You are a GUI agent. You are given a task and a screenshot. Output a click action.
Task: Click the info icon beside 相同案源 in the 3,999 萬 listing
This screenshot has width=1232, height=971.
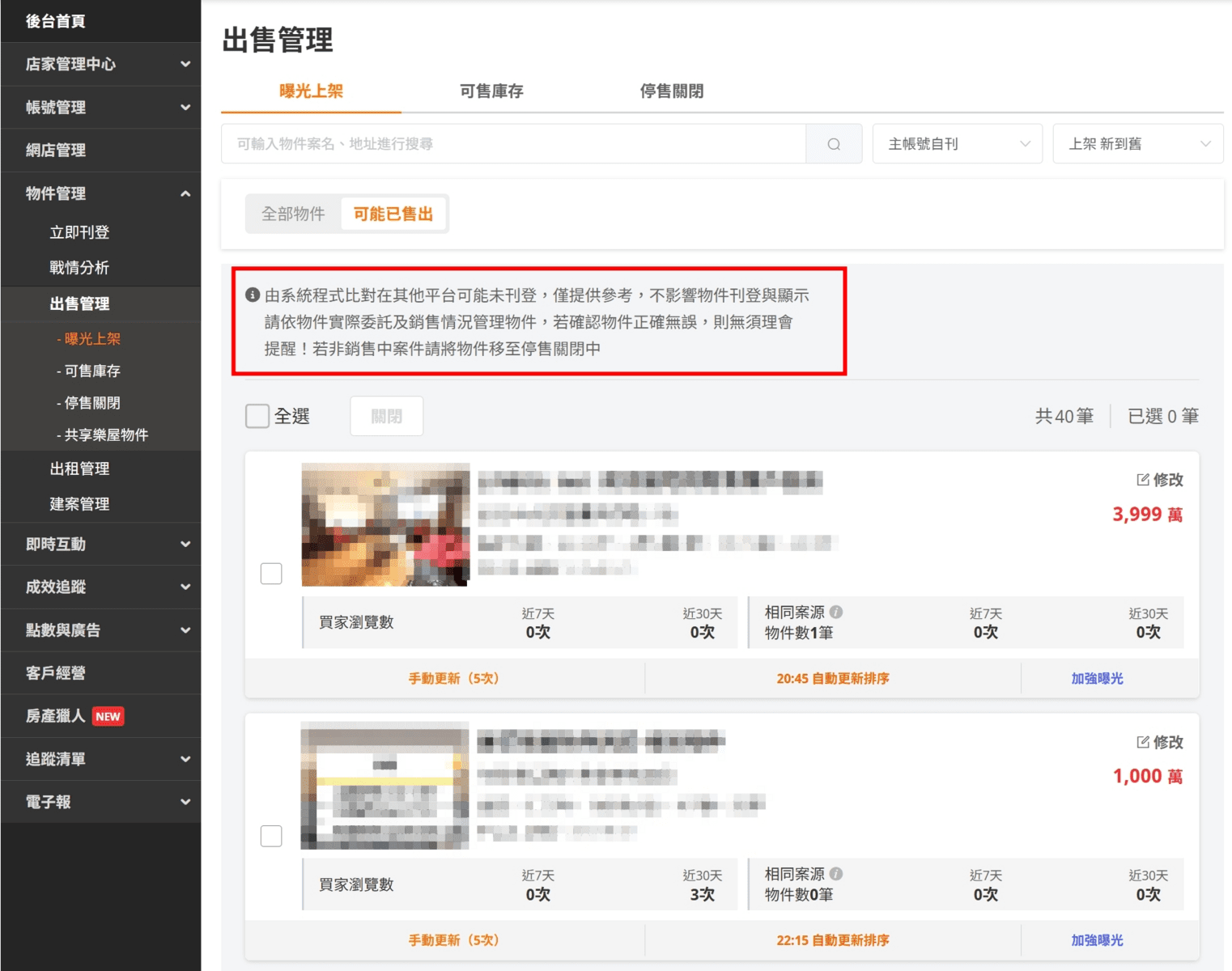(836, 612)
